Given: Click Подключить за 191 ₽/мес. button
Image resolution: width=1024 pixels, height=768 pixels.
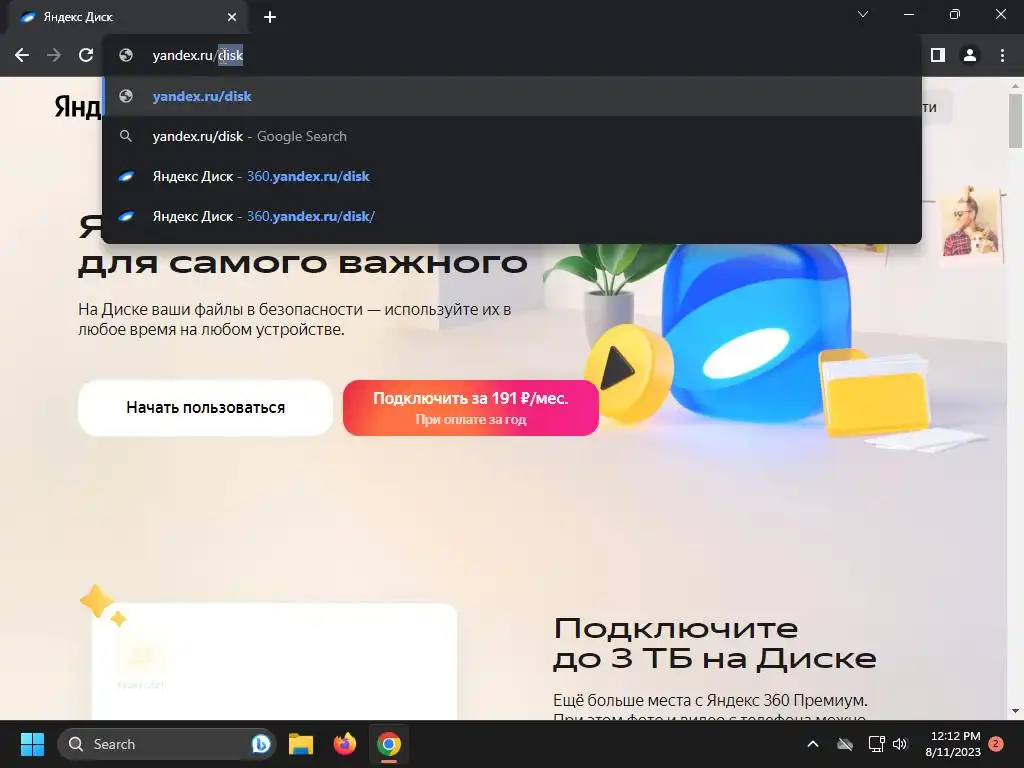Looking at the screenshot, I should 471,408.
